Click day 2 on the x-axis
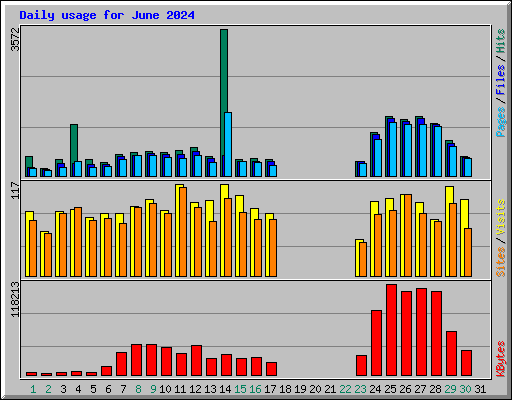512x400 pixels. pos(48,389)
